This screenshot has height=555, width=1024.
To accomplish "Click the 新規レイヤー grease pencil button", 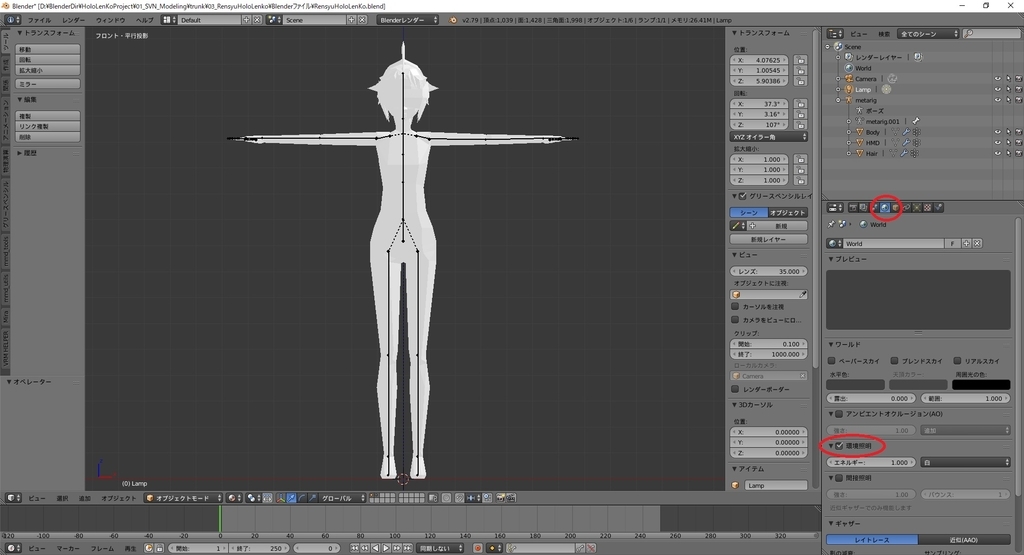I will (x=769, y=239).
